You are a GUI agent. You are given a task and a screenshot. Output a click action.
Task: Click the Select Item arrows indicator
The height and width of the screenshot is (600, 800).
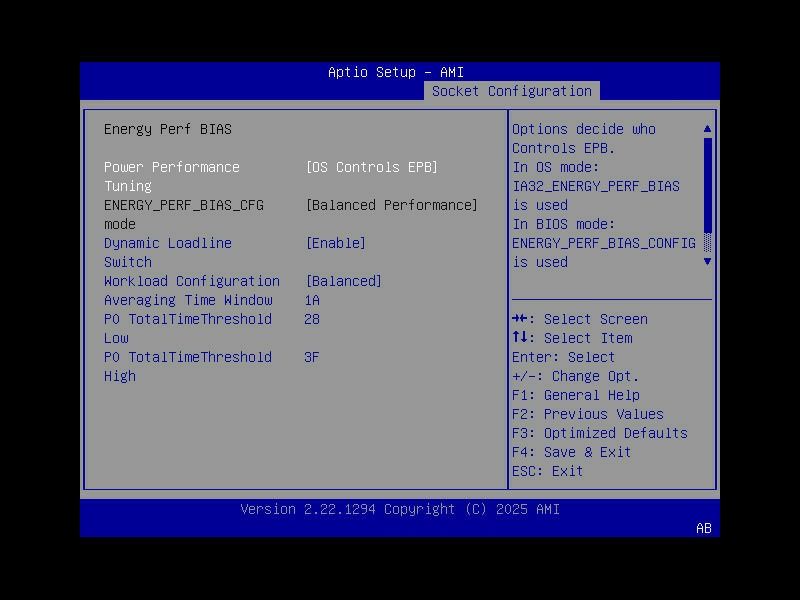click(x=521, y=338)
